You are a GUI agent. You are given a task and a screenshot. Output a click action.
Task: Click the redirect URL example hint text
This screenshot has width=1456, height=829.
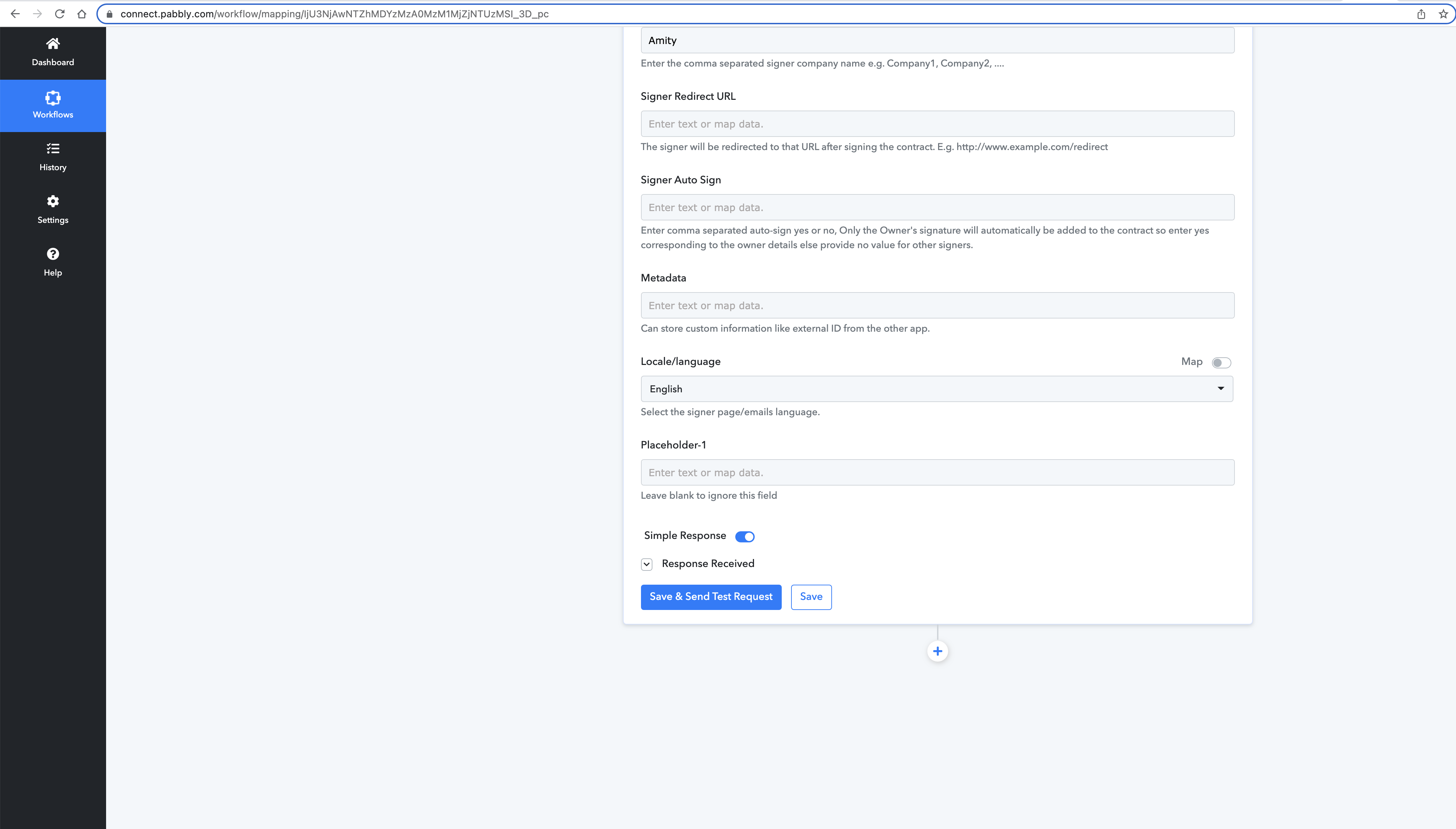(874, 147)
